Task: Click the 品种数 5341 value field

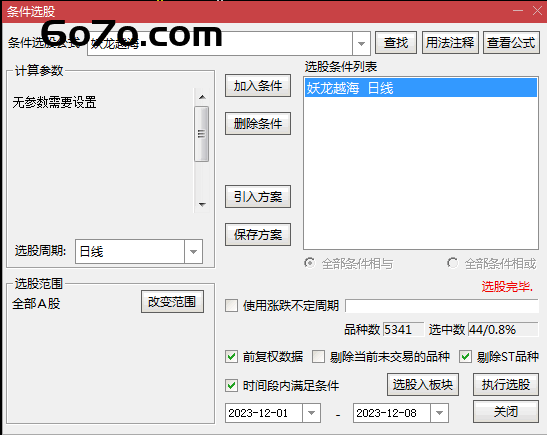Action: [x=403, y=329]
